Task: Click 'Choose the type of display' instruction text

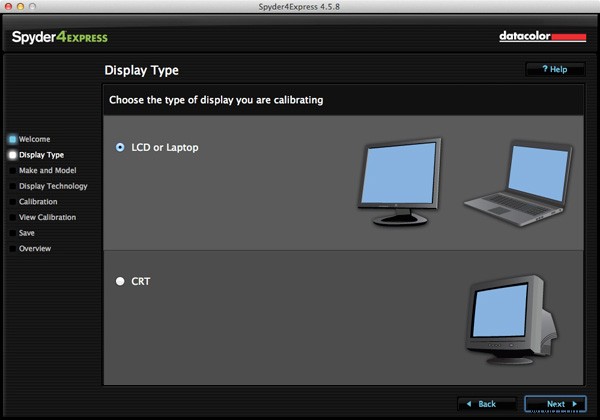Action: [216, 100]
